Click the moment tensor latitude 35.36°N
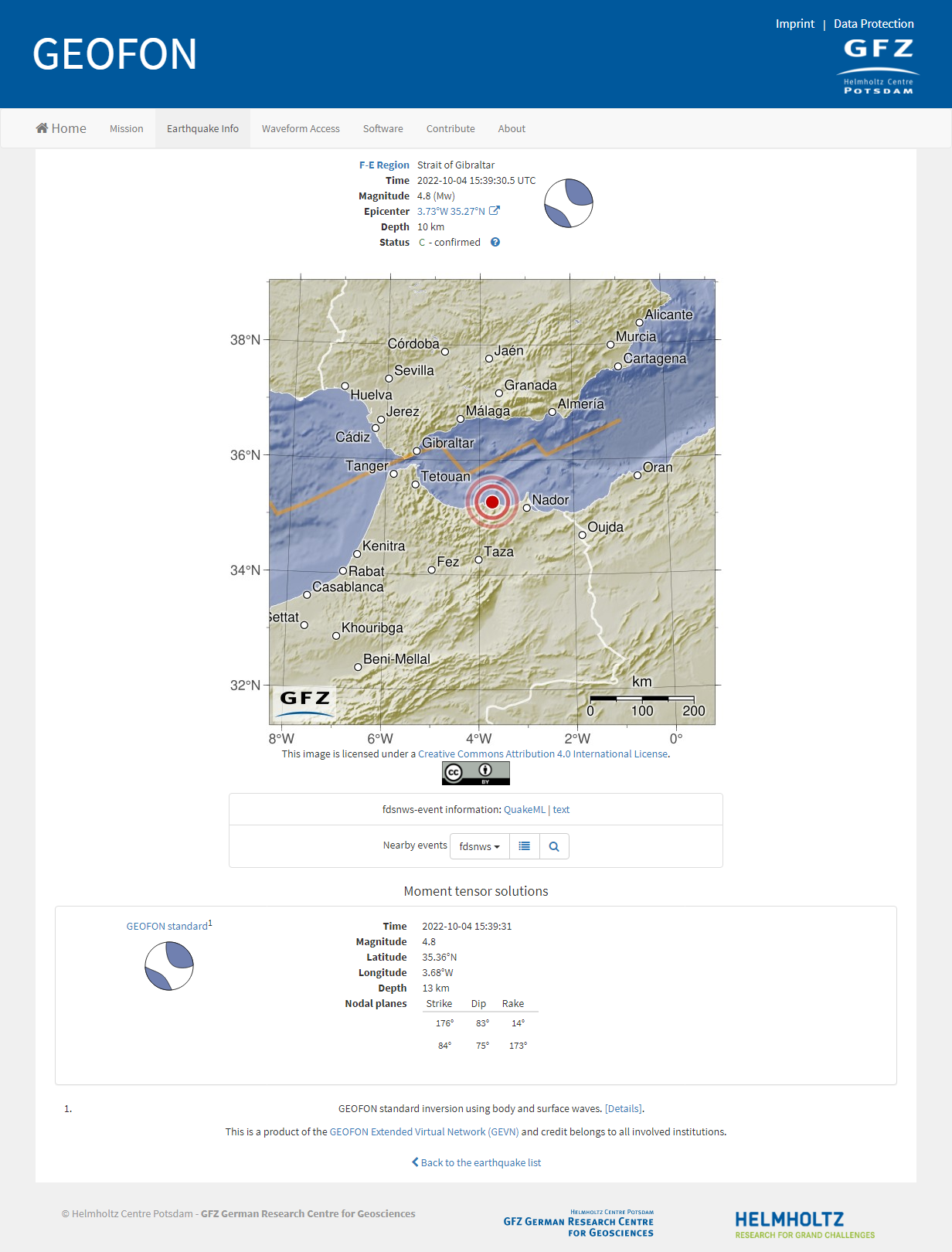Screen dimensions: 952x1252 pos(439,957)
